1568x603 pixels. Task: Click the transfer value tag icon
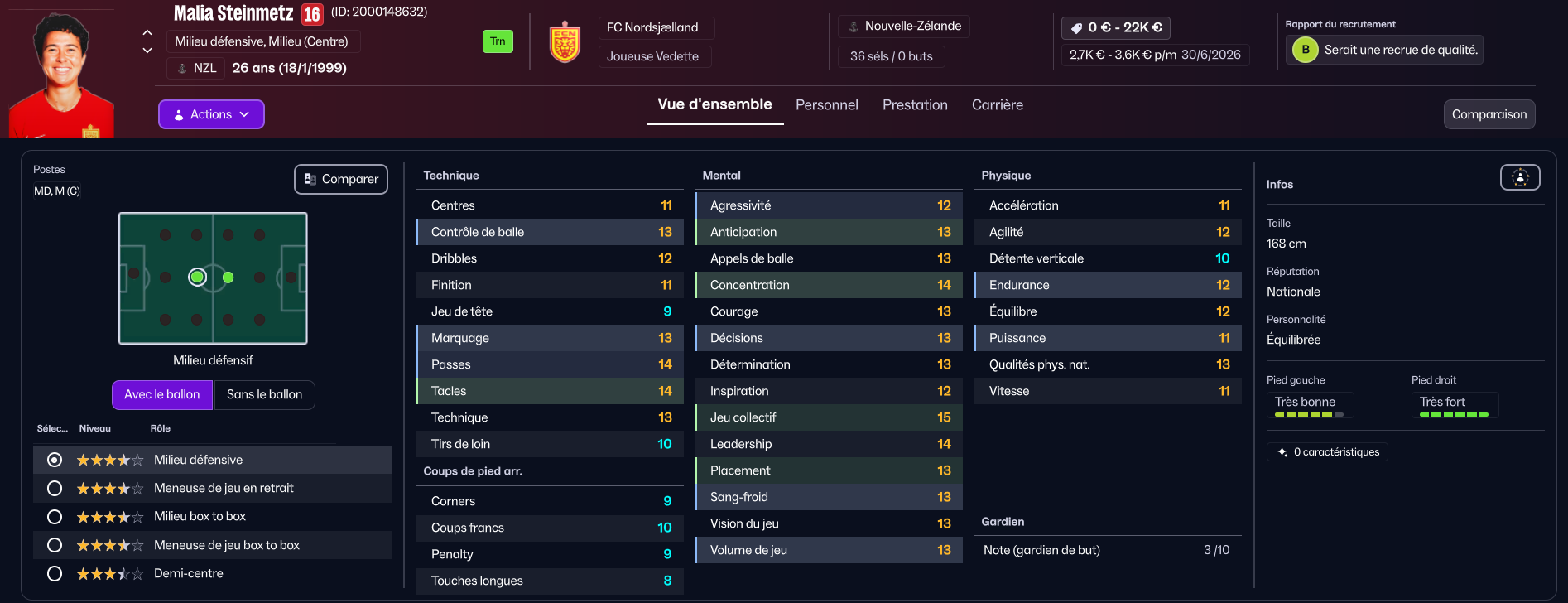point(1076,28)
